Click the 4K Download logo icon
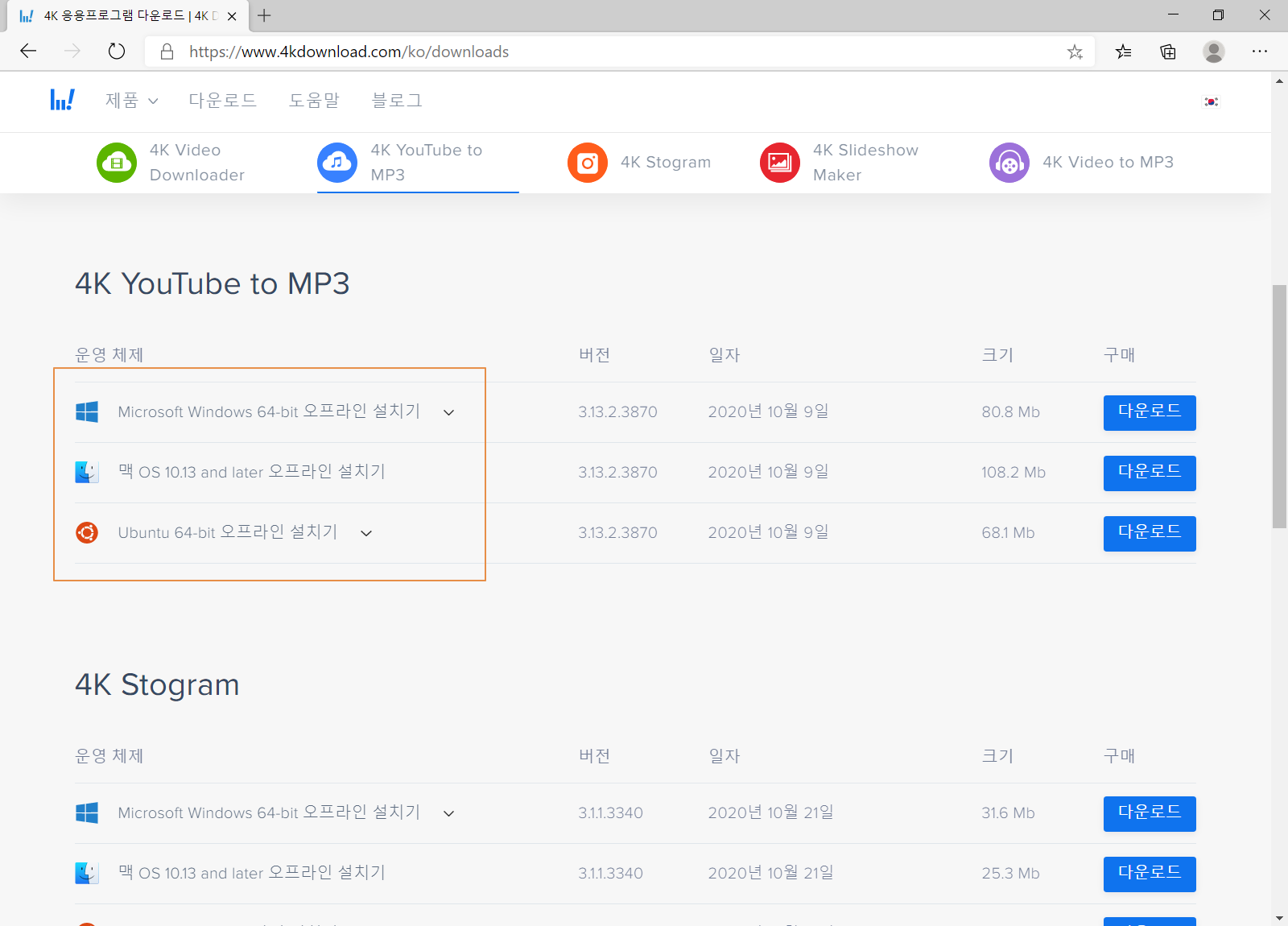 [x=62, y=100]
